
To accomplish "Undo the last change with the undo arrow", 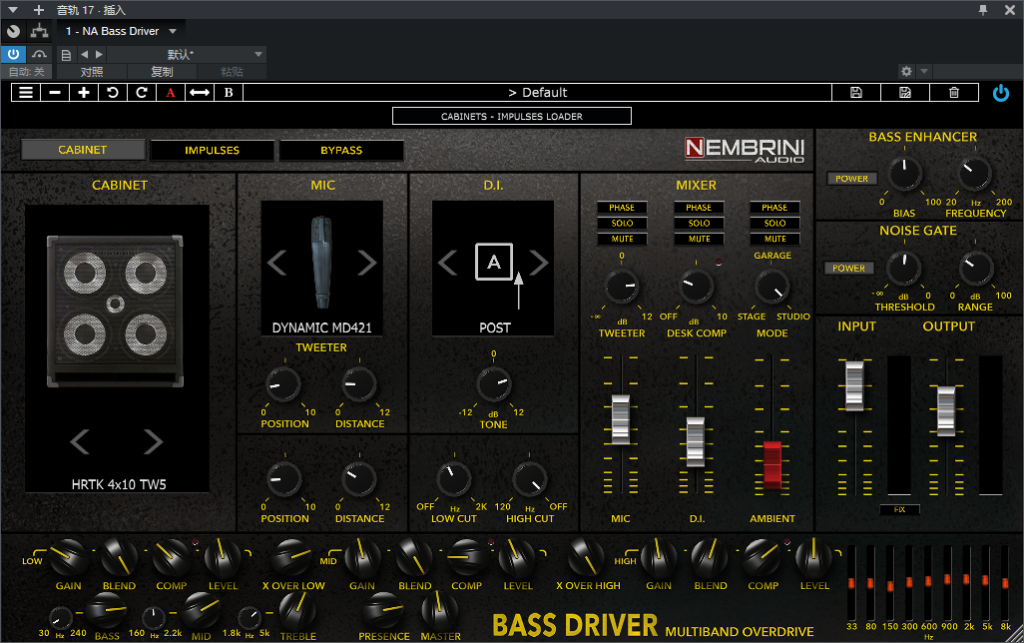I will tap(112, 93).
